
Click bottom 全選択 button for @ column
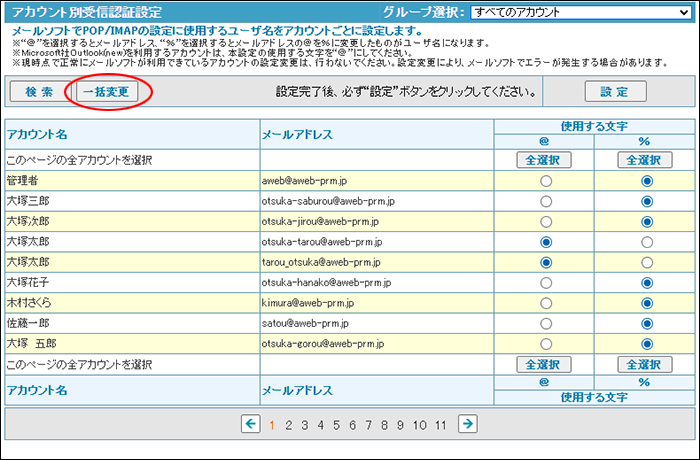pyautogui.click(x=545, y=364)
